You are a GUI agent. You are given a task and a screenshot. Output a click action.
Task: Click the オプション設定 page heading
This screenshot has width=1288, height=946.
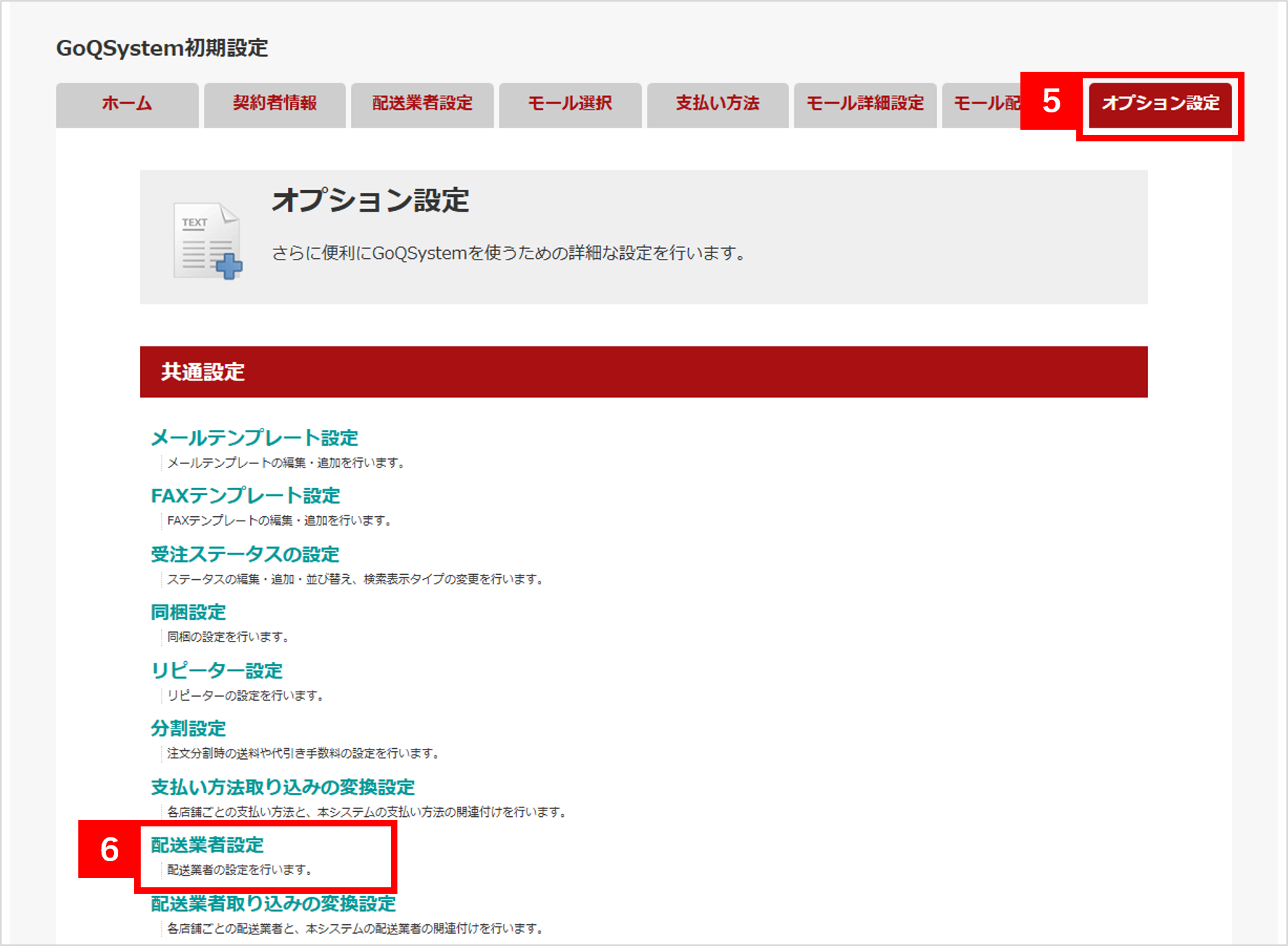(x=371, y=201)
